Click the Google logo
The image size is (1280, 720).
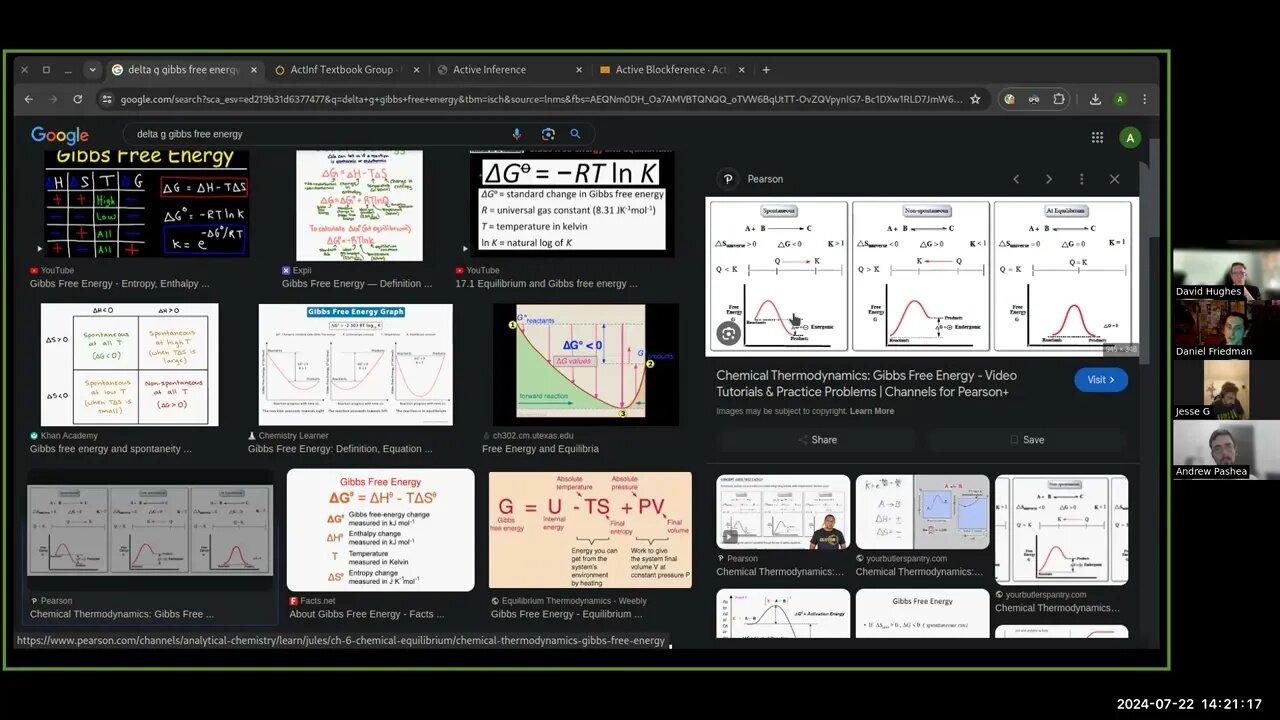(x=59, y=135)
